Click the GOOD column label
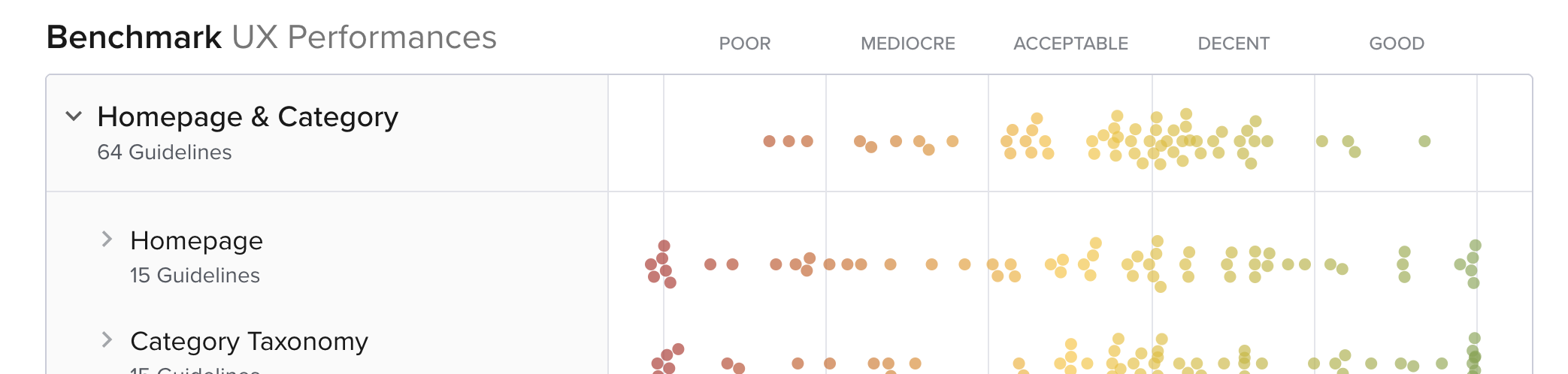The image size is (1568, 374). (1396, 44)
